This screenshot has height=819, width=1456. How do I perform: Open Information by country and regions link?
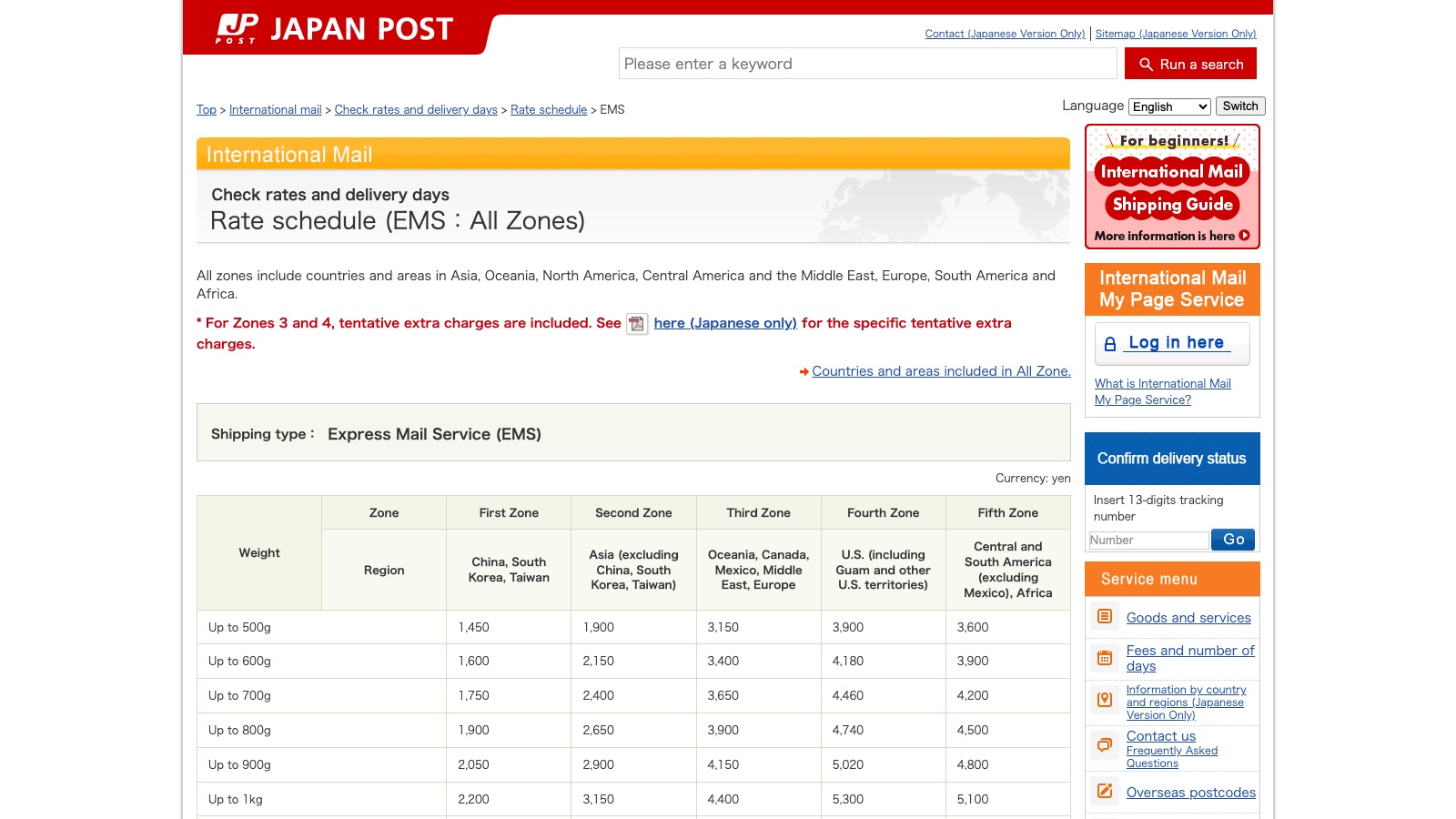(x=1186, y=702)
